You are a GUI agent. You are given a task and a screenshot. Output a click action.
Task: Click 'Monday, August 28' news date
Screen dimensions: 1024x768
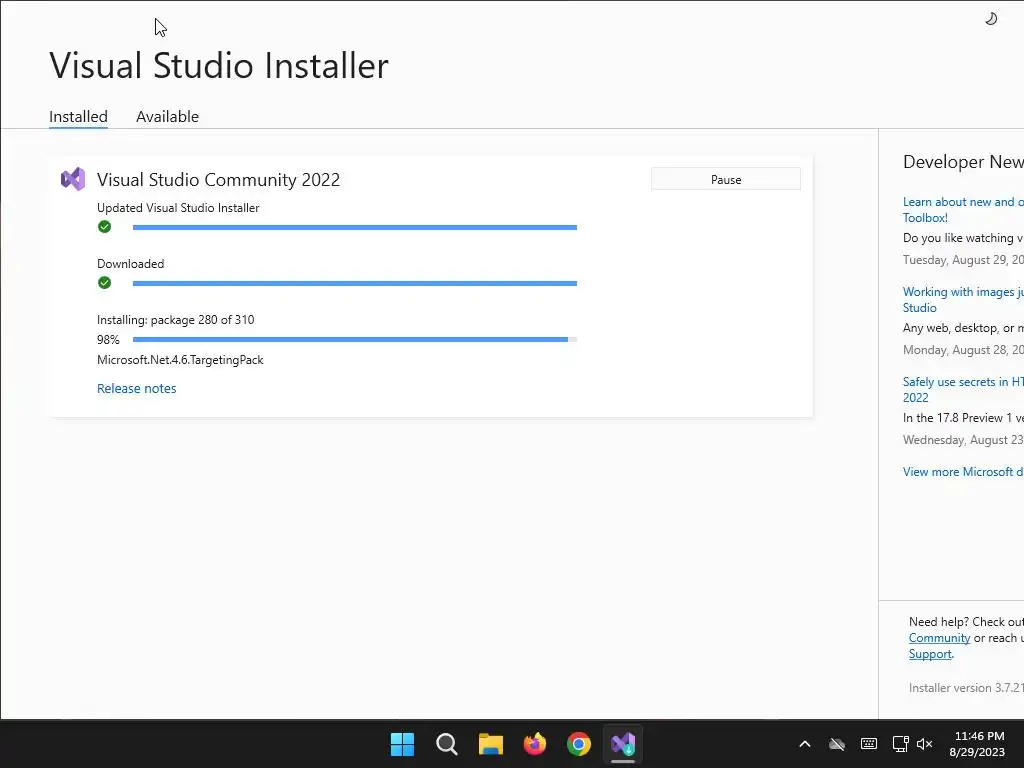pos(963,350)
